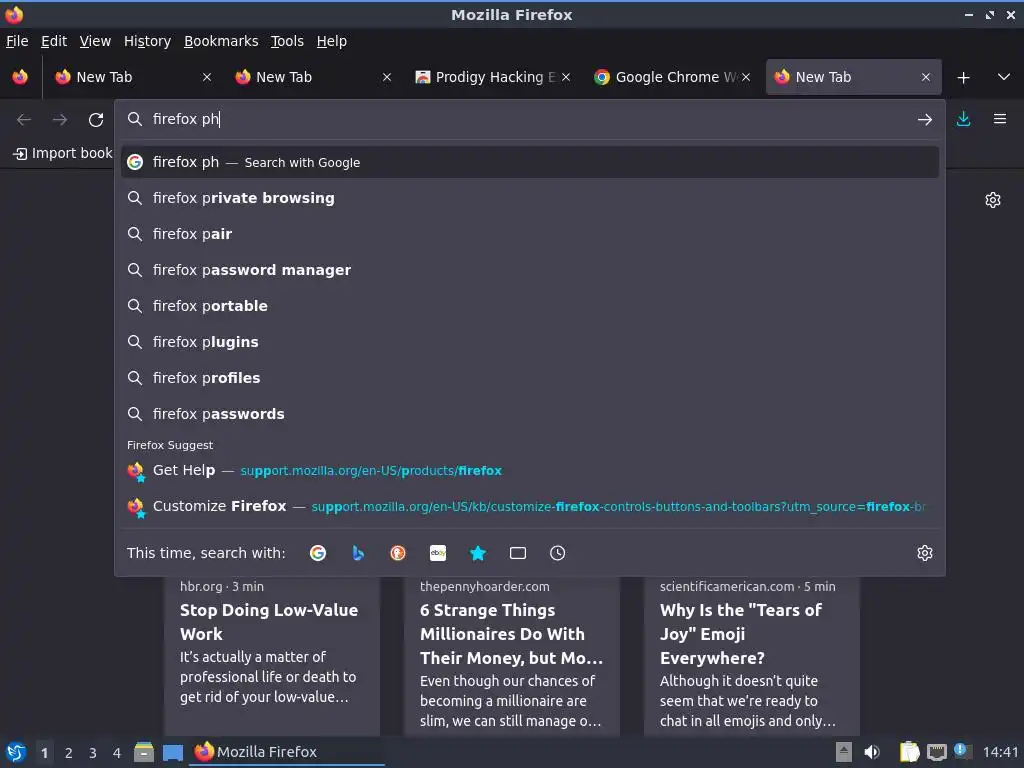Select 'firefox ph — Search with Google' result
The width and height of the screenshot is (1024, 768).
click(530, 162)
